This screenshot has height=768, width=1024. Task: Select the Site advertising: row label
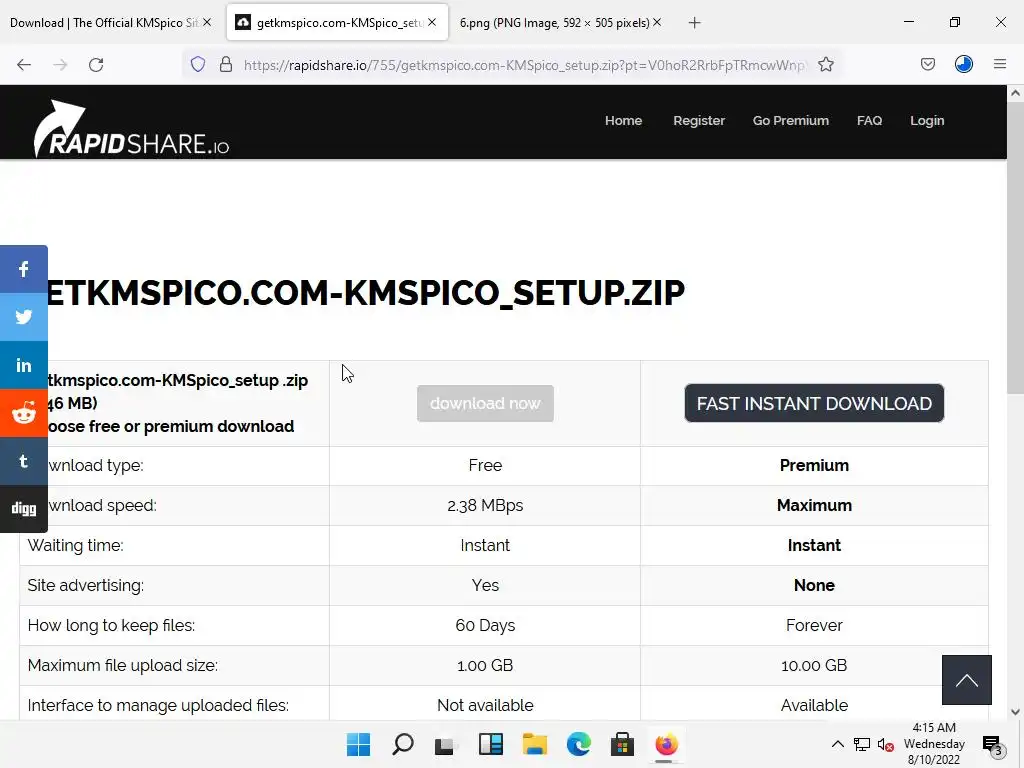pos(86,586)
